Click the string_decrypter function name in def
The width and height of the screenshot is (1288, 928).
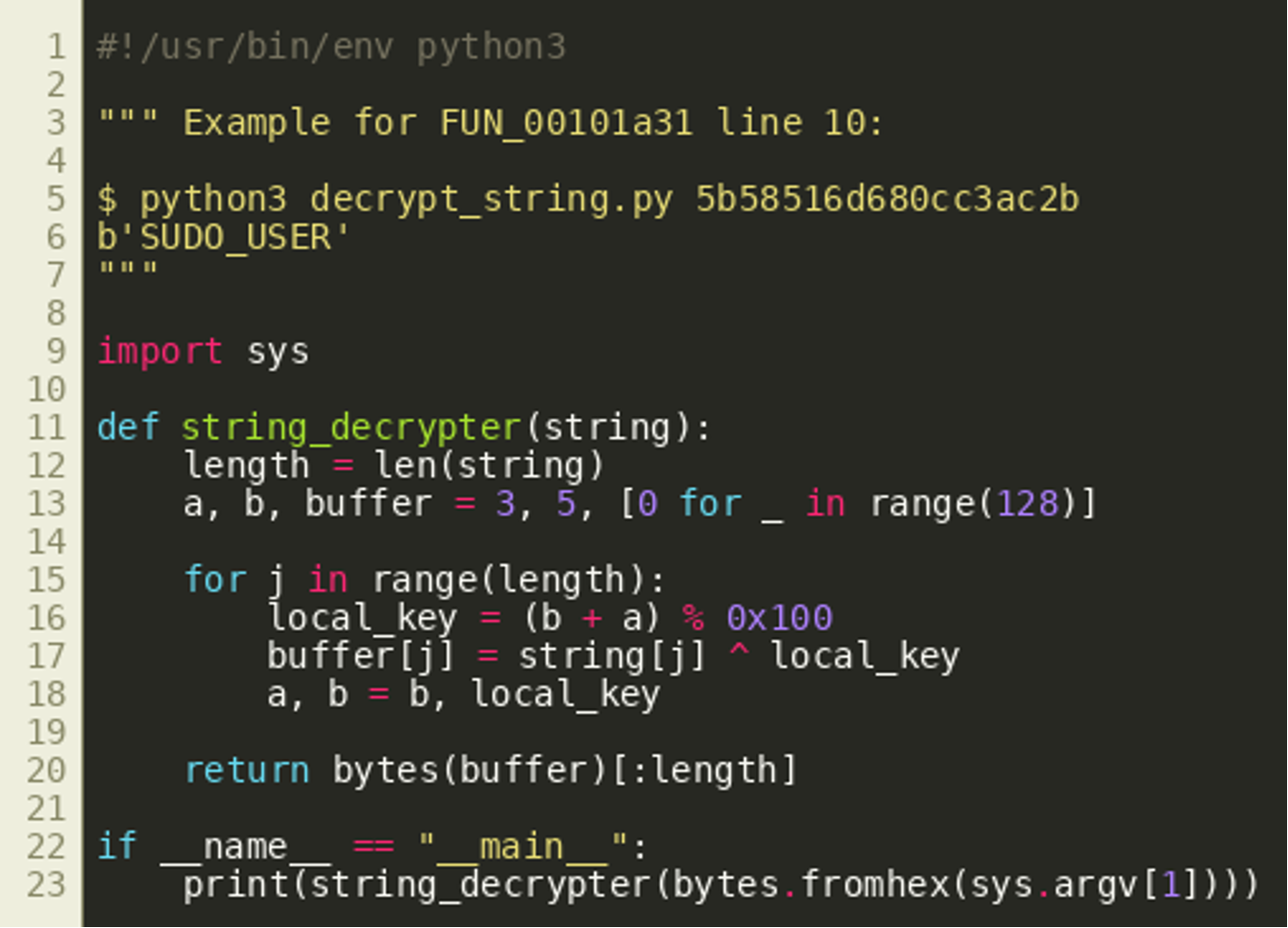(x=352, y=427)
